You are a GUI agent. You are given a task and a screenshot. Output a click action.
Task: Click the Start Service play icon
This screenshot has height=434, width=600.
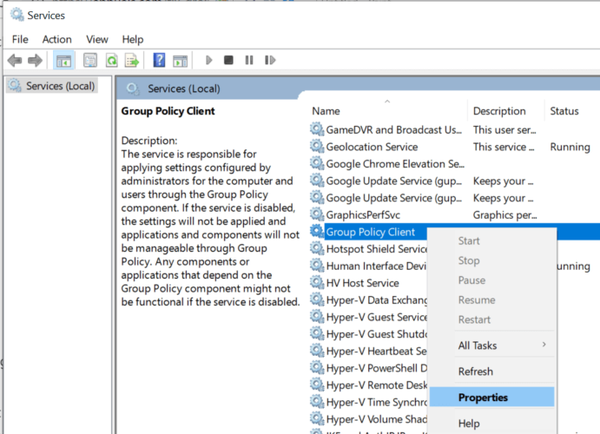point(209,60)
